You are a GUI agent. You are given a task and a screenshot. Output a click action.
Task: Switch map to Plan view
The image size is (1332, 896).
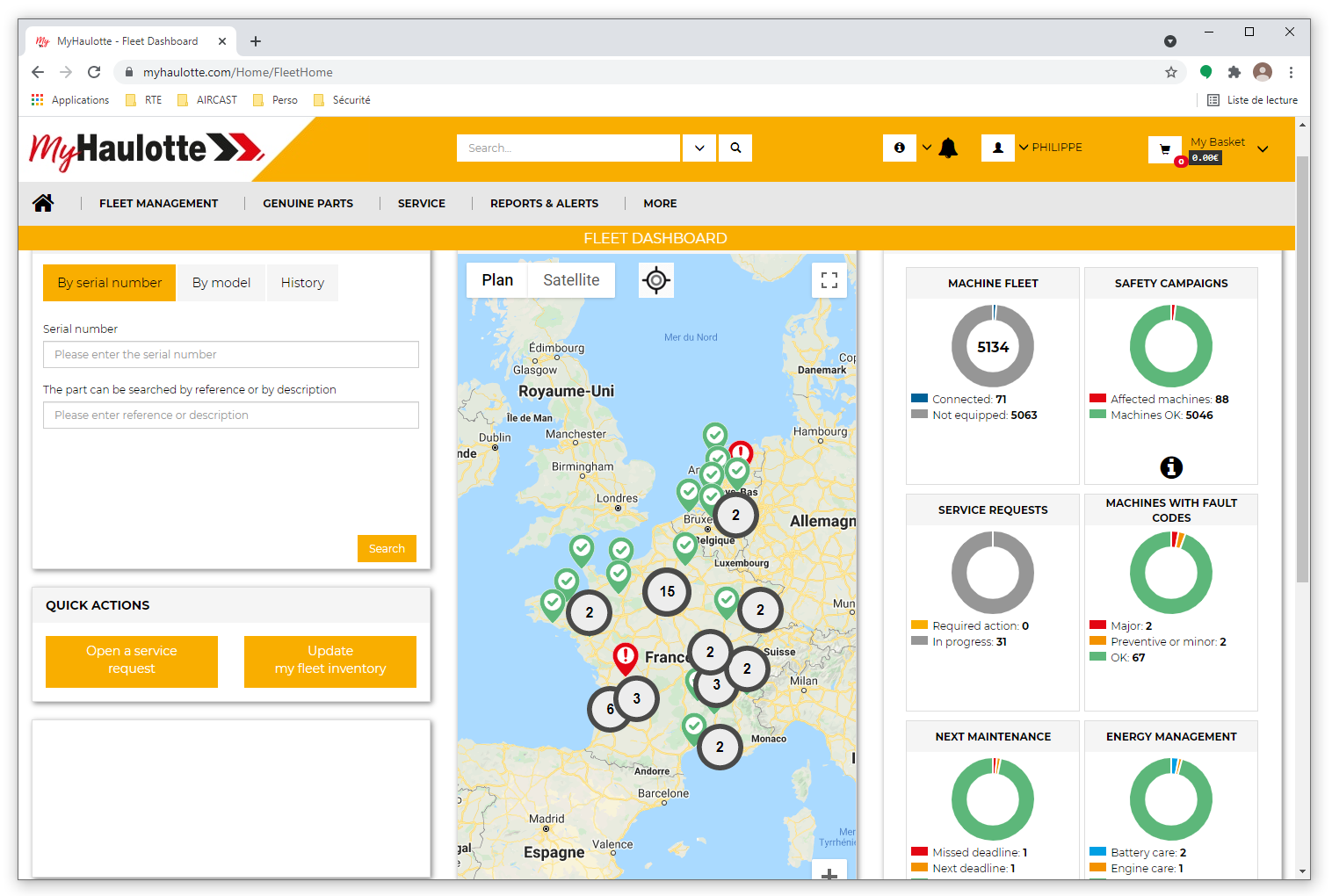pos(497,280)
